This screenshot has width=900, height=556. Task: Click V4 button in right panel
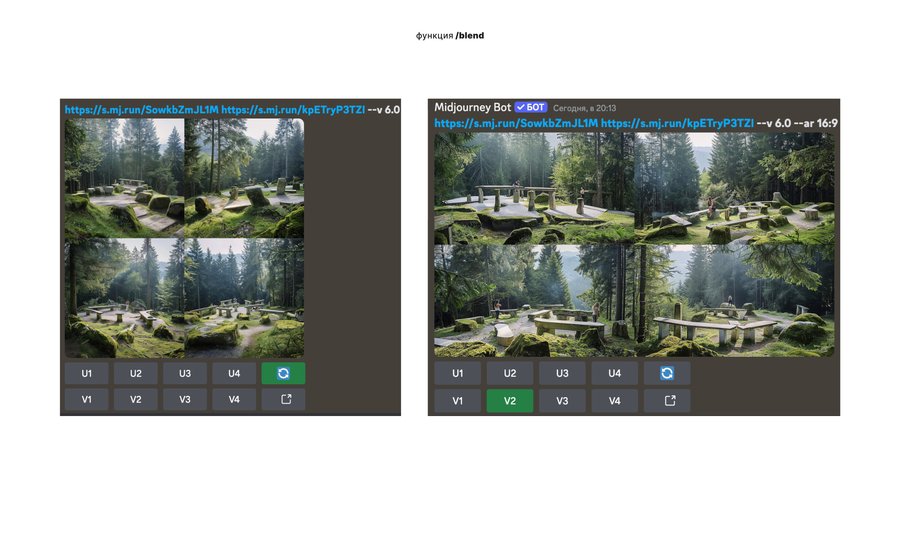click(614, 401)
